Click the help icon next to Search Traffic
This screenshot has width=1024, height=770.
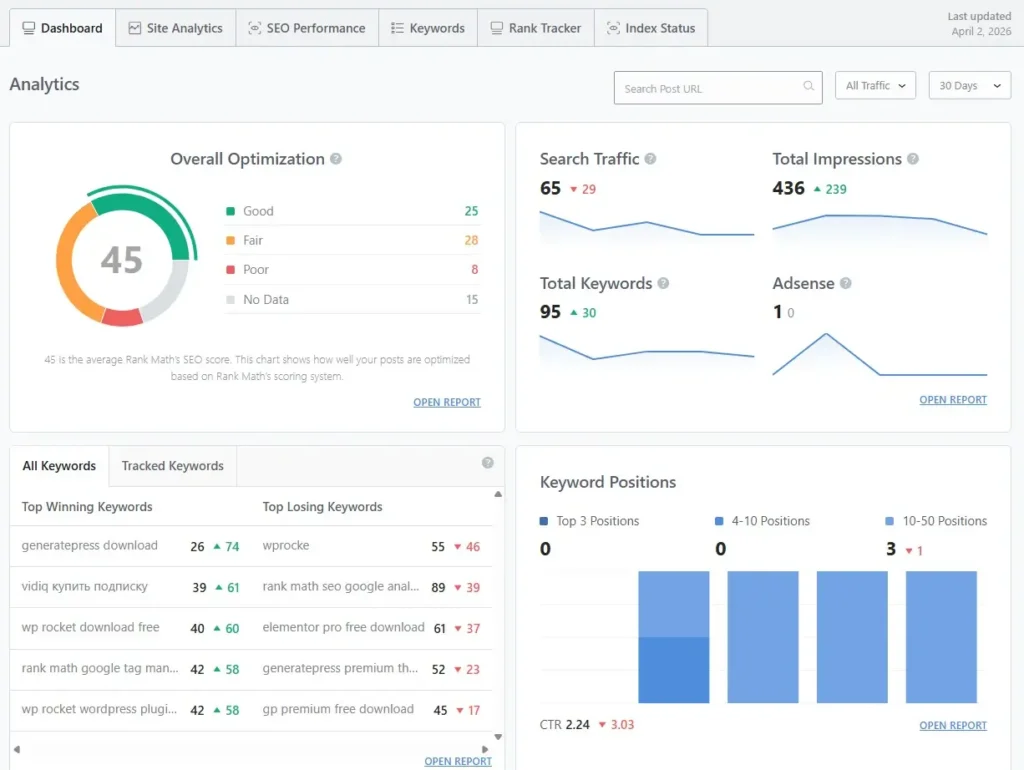(650, 159)
